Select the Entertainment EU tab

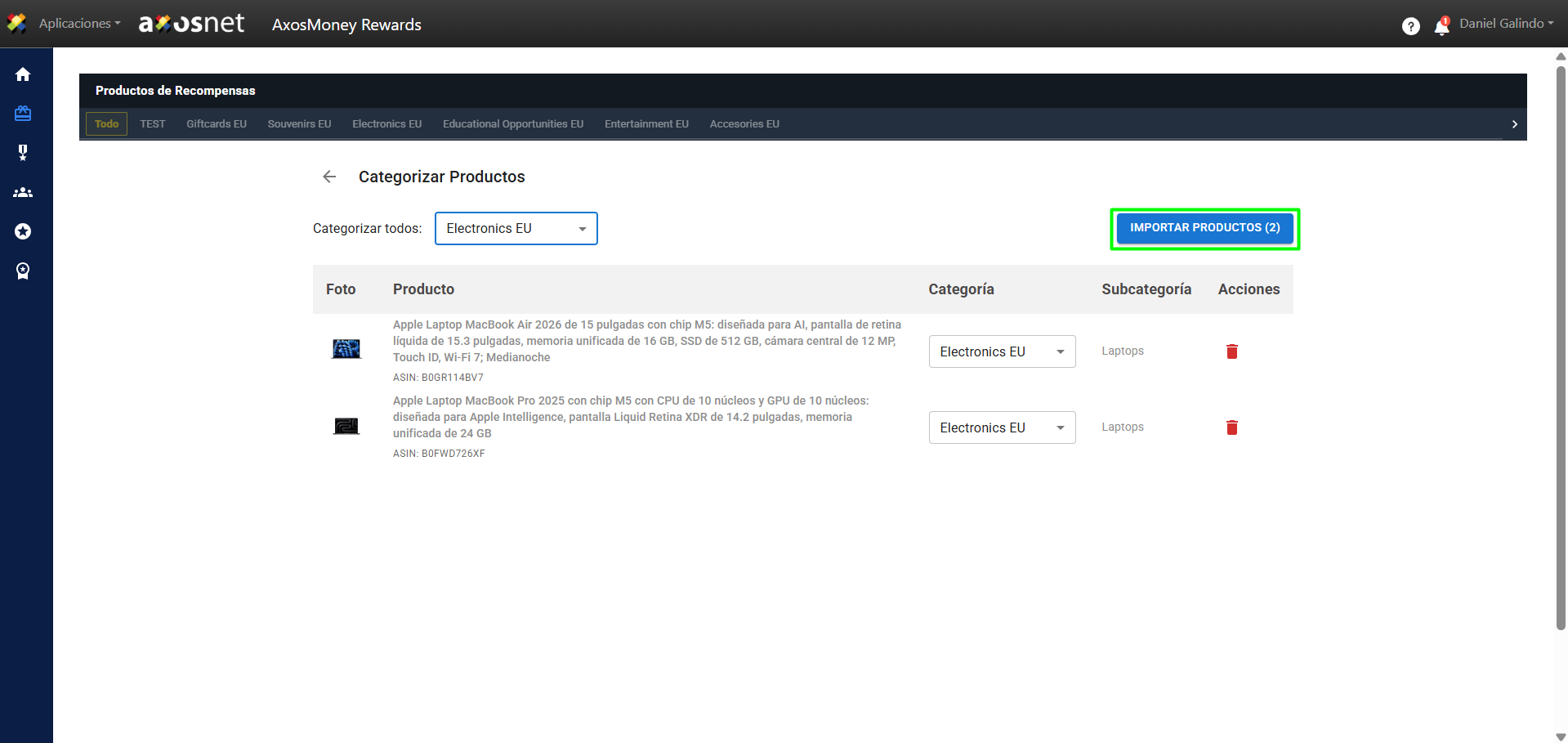click(x=646, y=124)
